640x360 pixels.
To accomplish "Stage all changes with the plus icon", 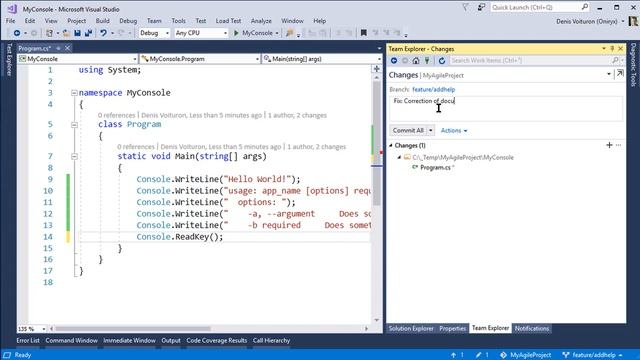I will (x=609, y=145).
